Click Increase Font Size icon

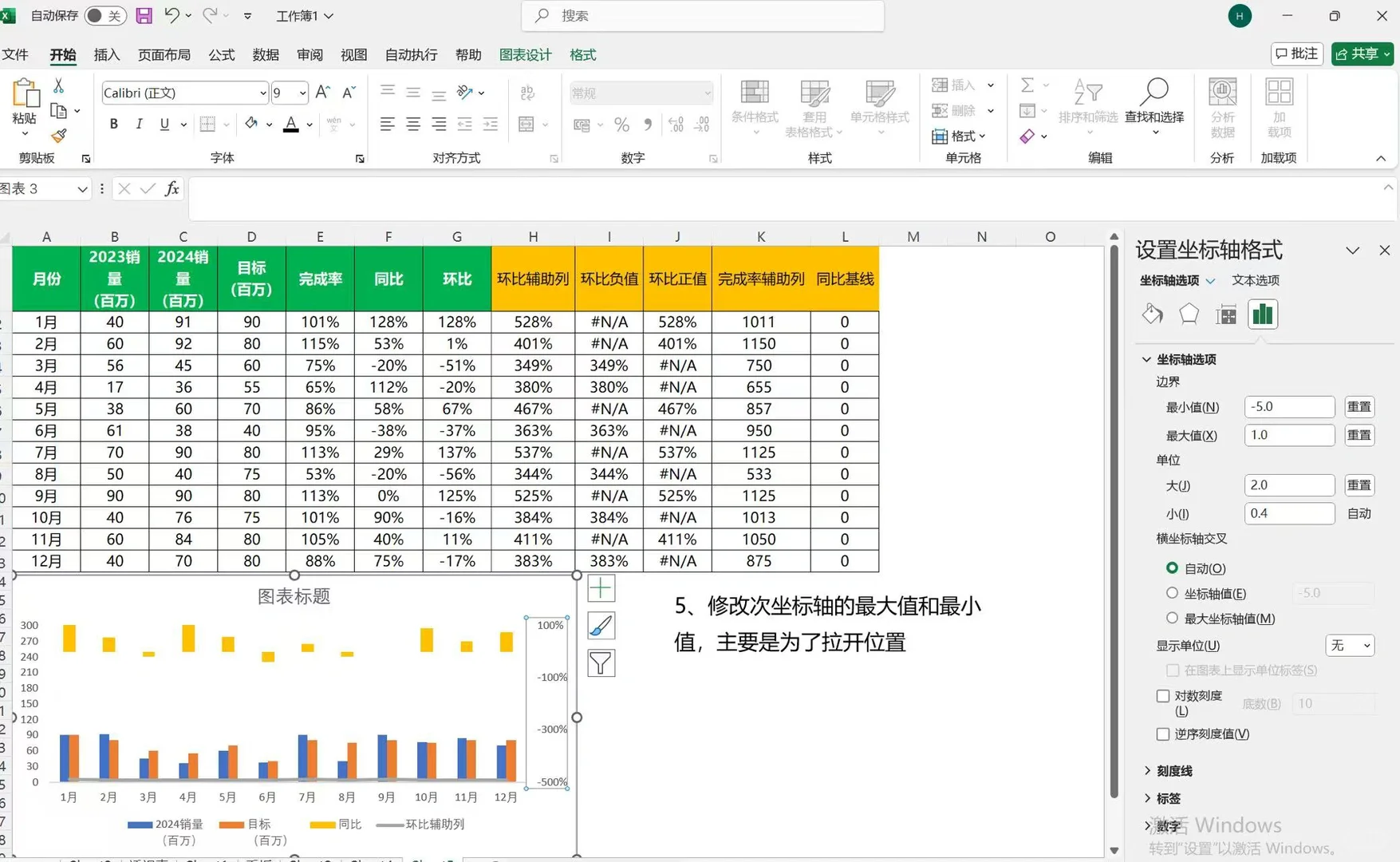click(x=322, y=93)
